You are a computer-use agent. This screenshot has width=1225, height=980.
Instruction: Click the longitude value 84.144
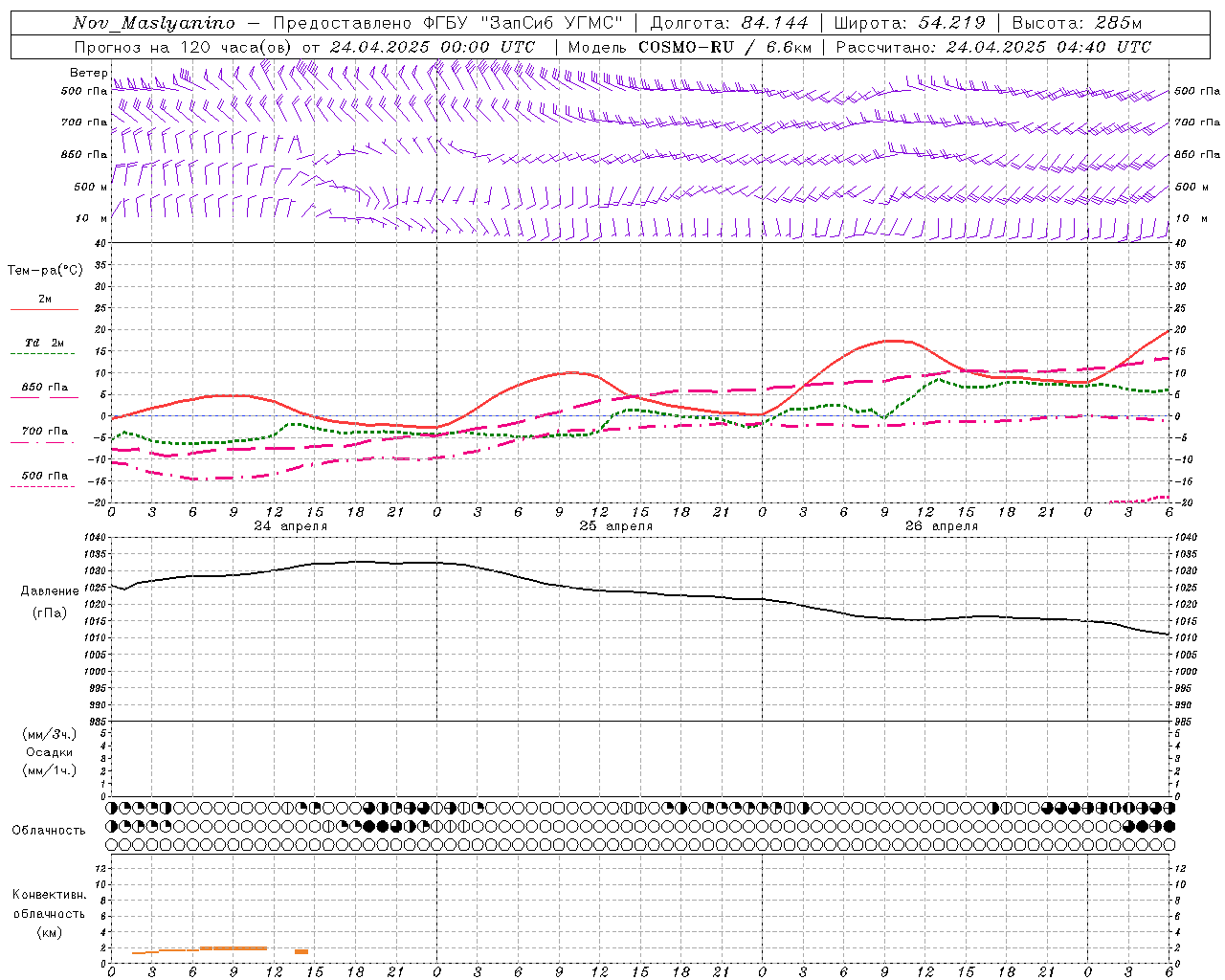click(774, 23)
